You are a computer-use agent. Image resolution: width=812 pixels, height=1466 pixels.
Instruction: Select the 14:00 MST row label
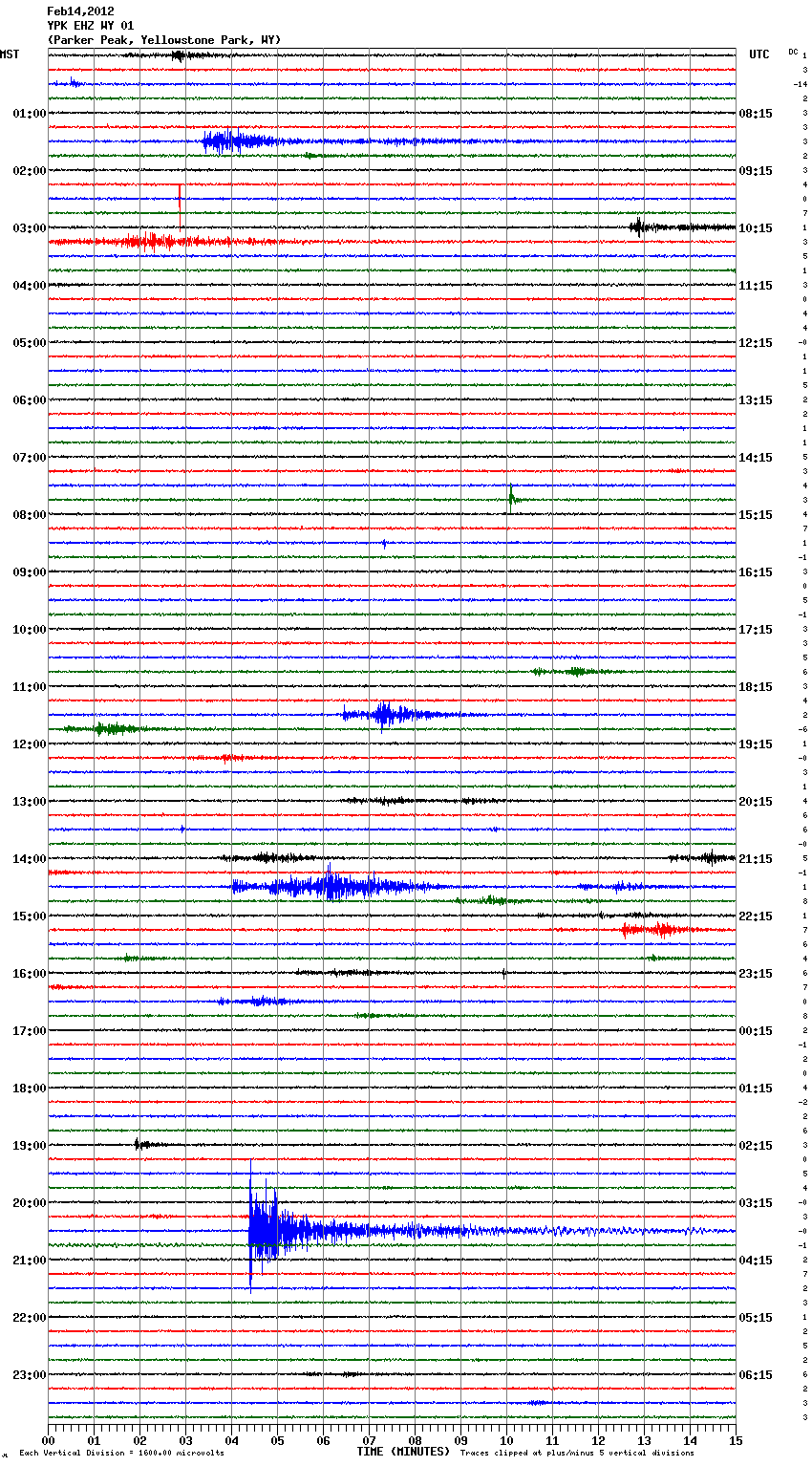pyautogui.click(x=30, y=859)
